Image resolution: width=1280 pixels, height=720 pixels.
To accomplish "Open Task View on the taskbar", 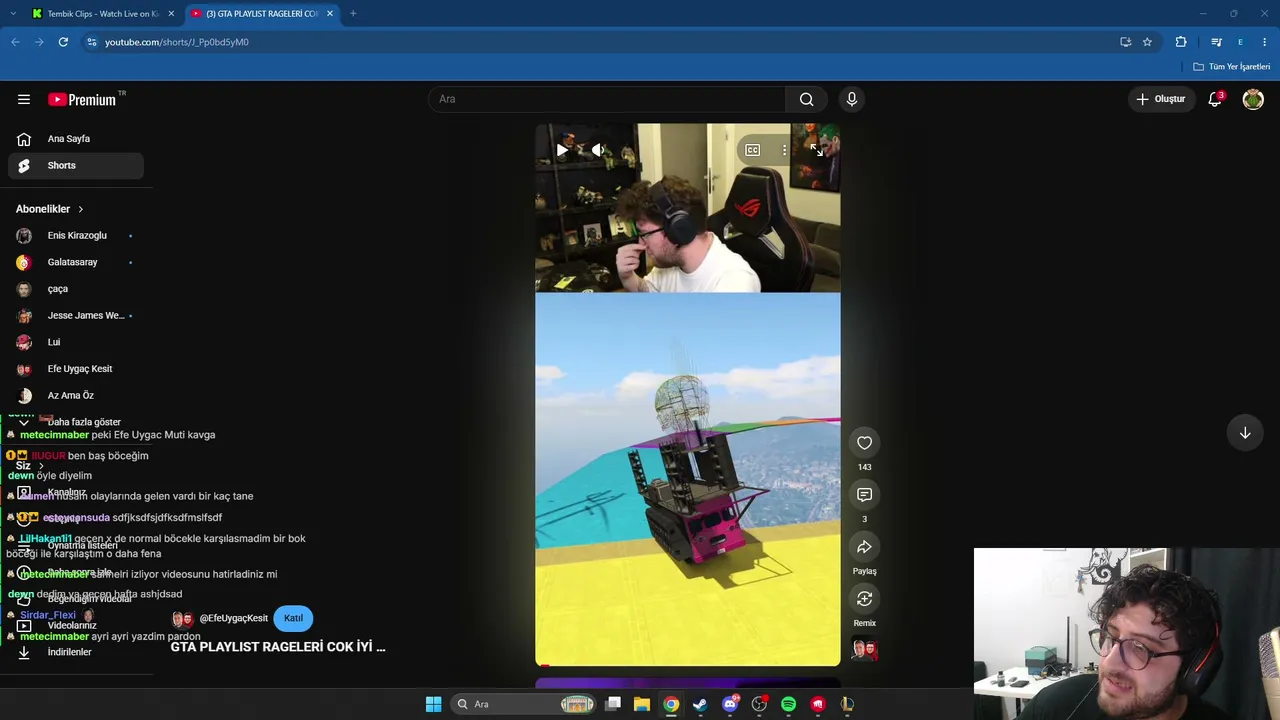I will click(x=613, y=704).
